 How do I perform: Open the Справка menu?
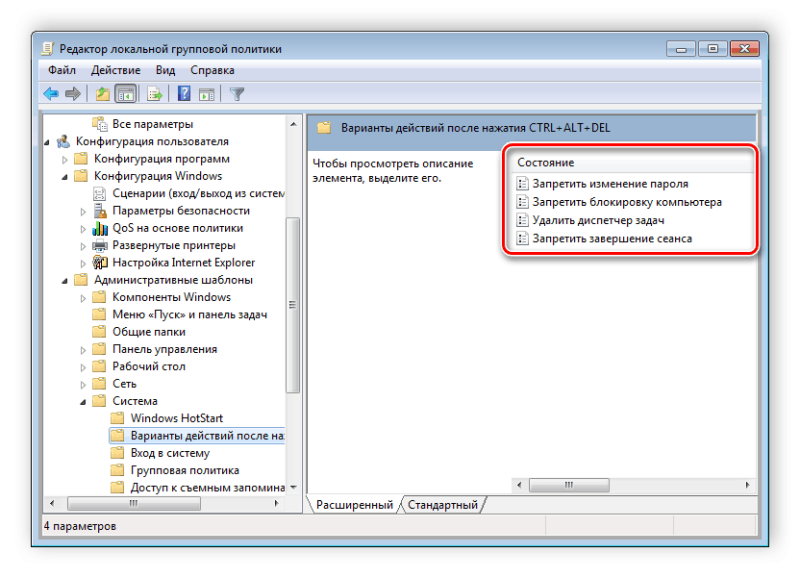point(212,70)
